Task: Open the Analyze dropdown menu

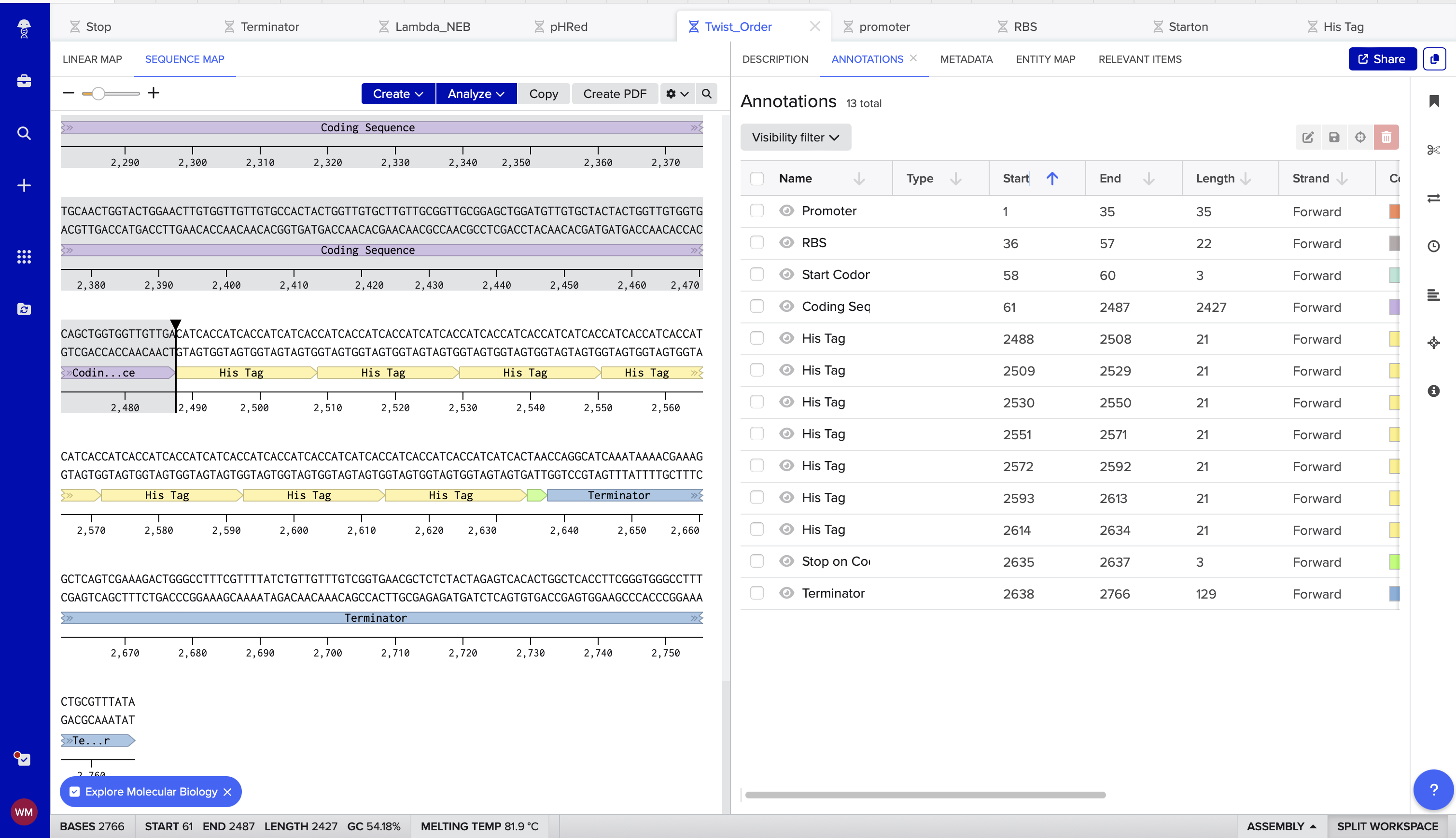Action: [476, 94]
